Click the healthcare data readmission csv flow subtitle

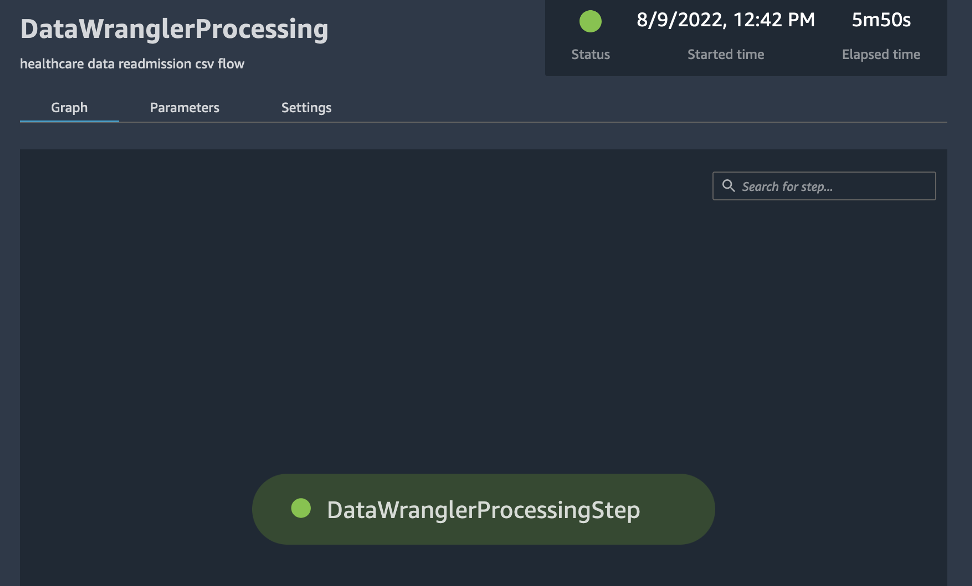[131, 62]
